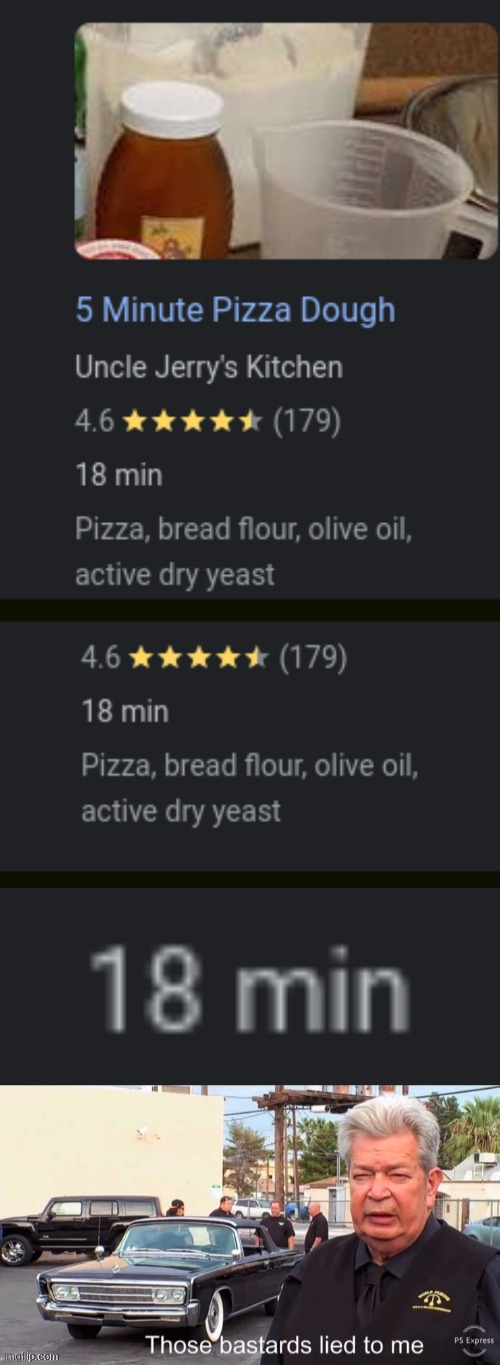Click the star rating in the first card

192,422
